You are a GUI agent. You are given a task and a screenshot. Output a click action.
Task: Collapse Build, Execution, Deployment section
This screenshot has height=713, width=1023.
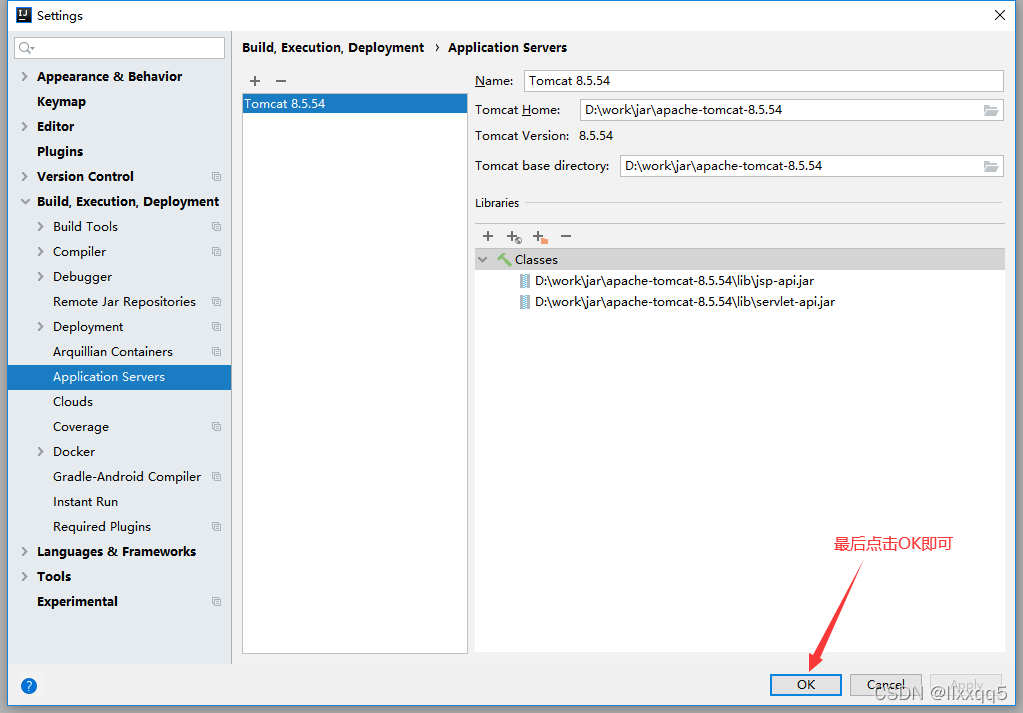click(x=25, y=202)
